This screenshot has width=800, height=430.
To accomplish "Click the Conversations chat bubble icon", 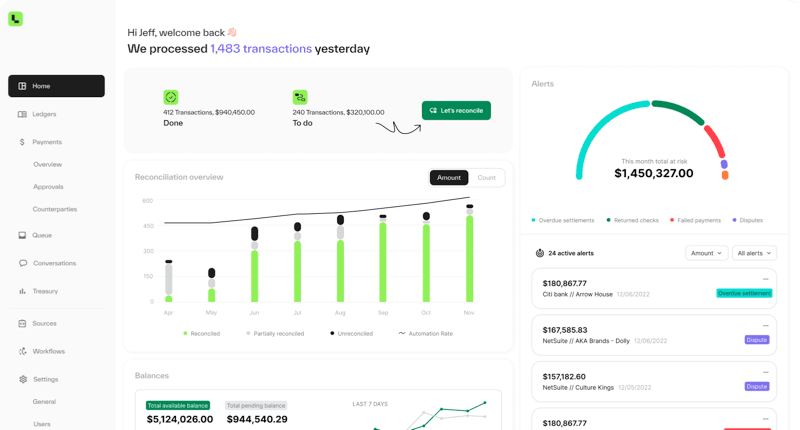I will 22,263.
